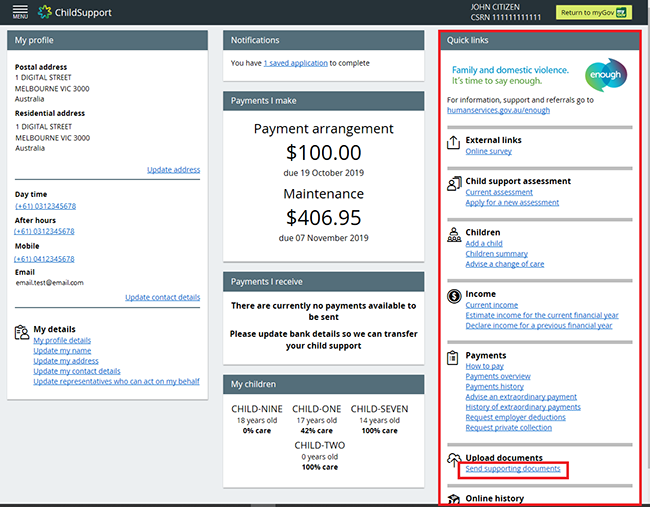Open the '1 saved application' link
This screenshot has width=650, height=507.
click(295, 63)
